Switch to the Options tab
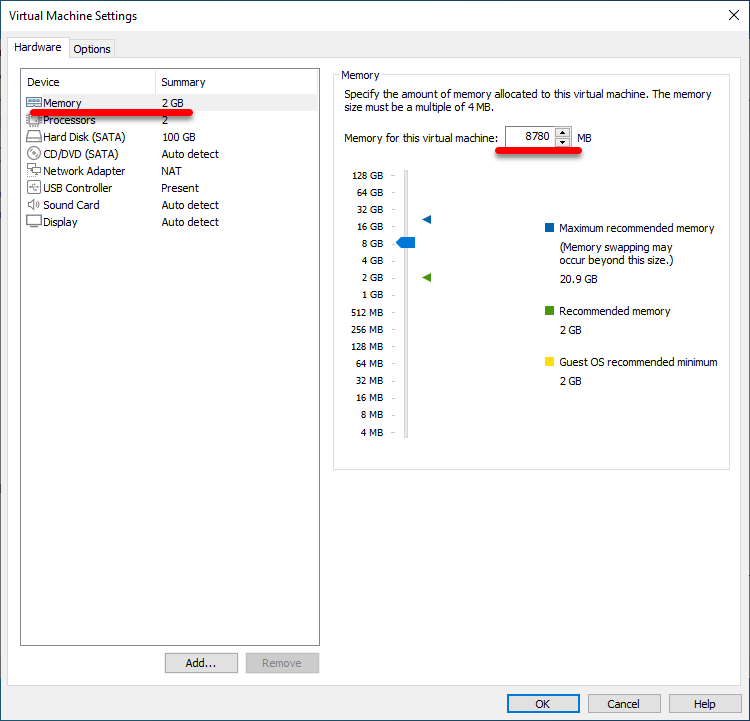Screen dimensions: 750x721 92,49
